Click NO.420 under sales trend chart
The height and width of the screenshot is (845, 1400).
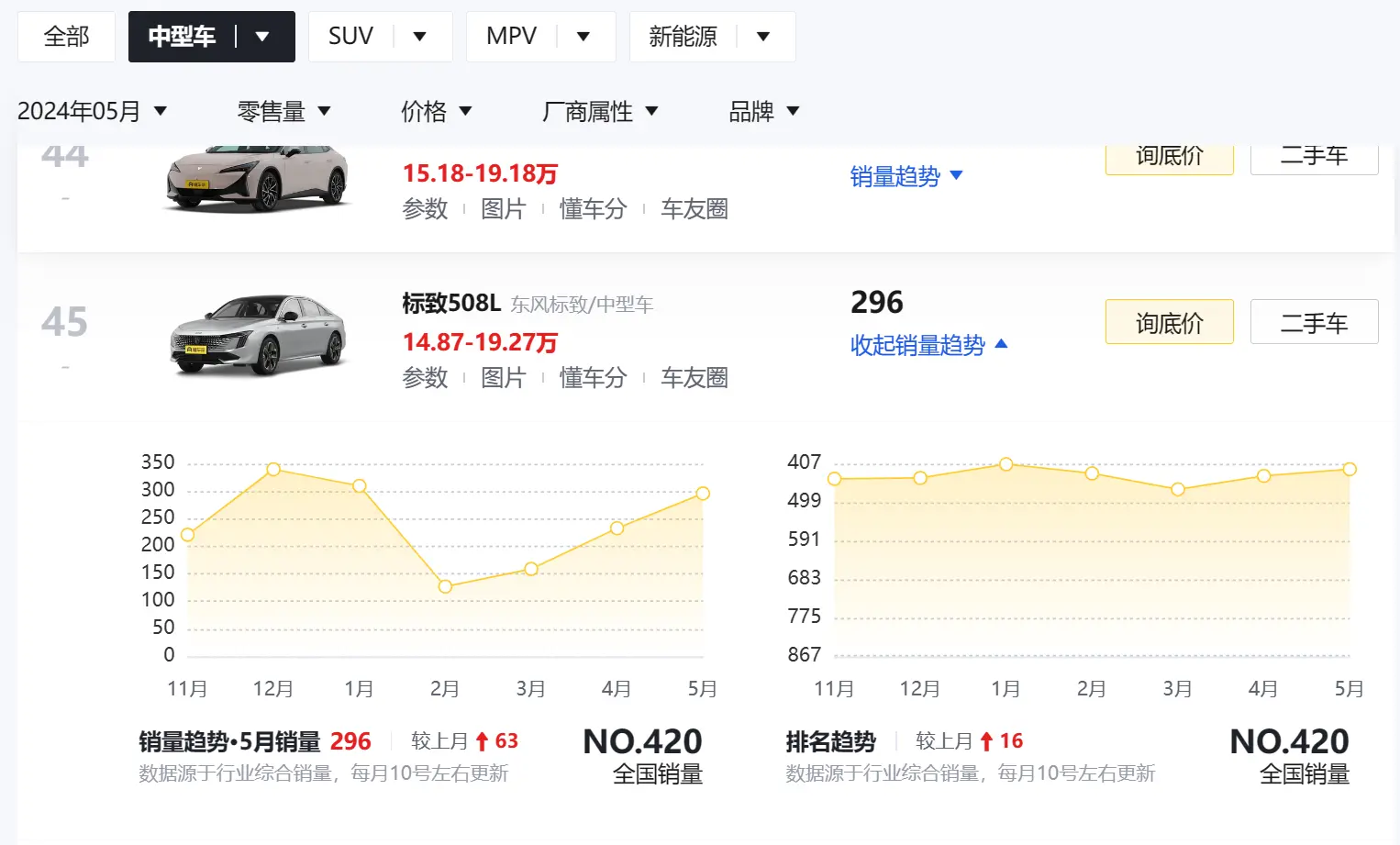(x=642, y=741)
